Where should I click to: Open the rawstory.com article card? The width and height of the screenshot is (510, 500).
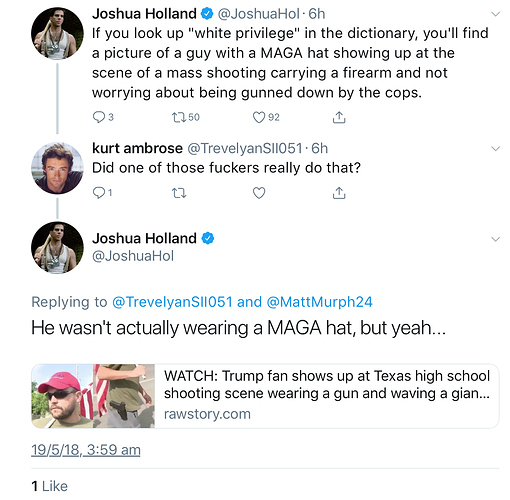(265, 396)
